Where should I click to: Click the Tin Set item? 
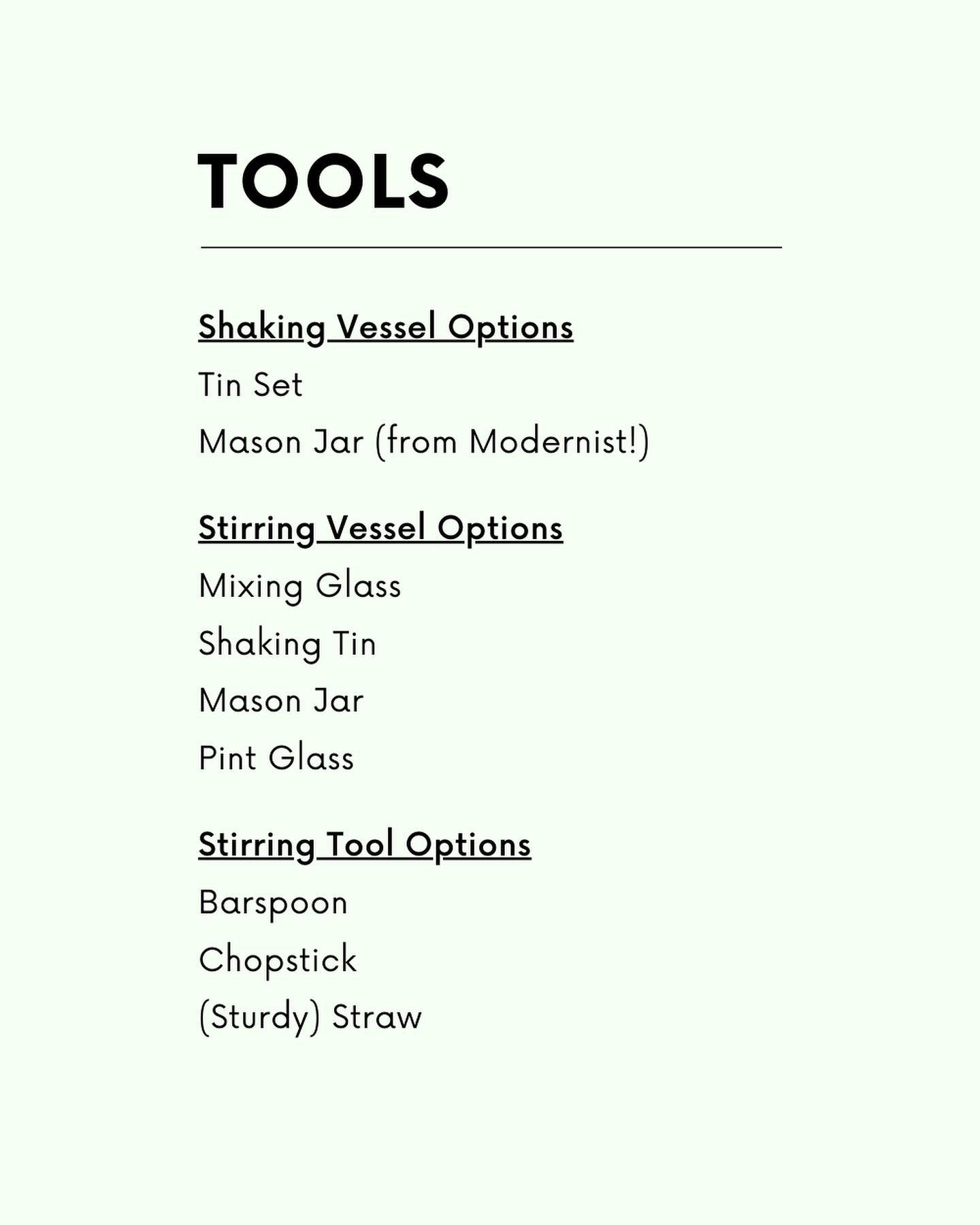pyautogui.click(x=250, y=385)
